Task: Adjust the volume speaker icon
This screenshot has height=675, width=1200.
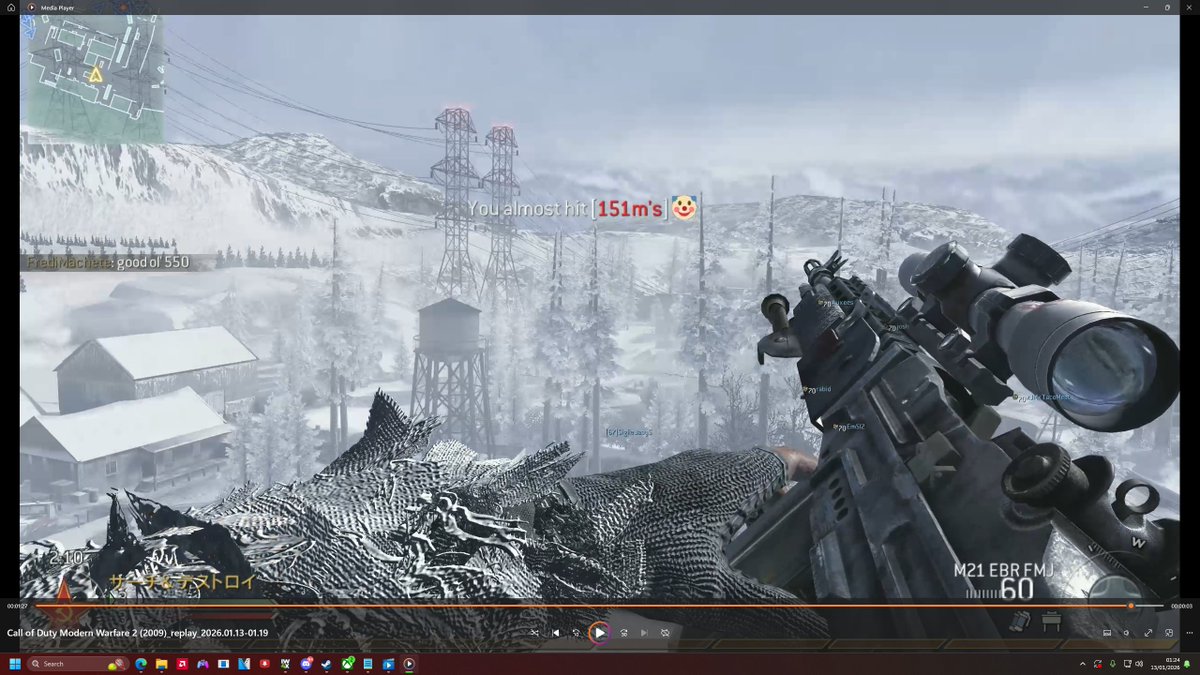Action: click(x=1126, y=633)
